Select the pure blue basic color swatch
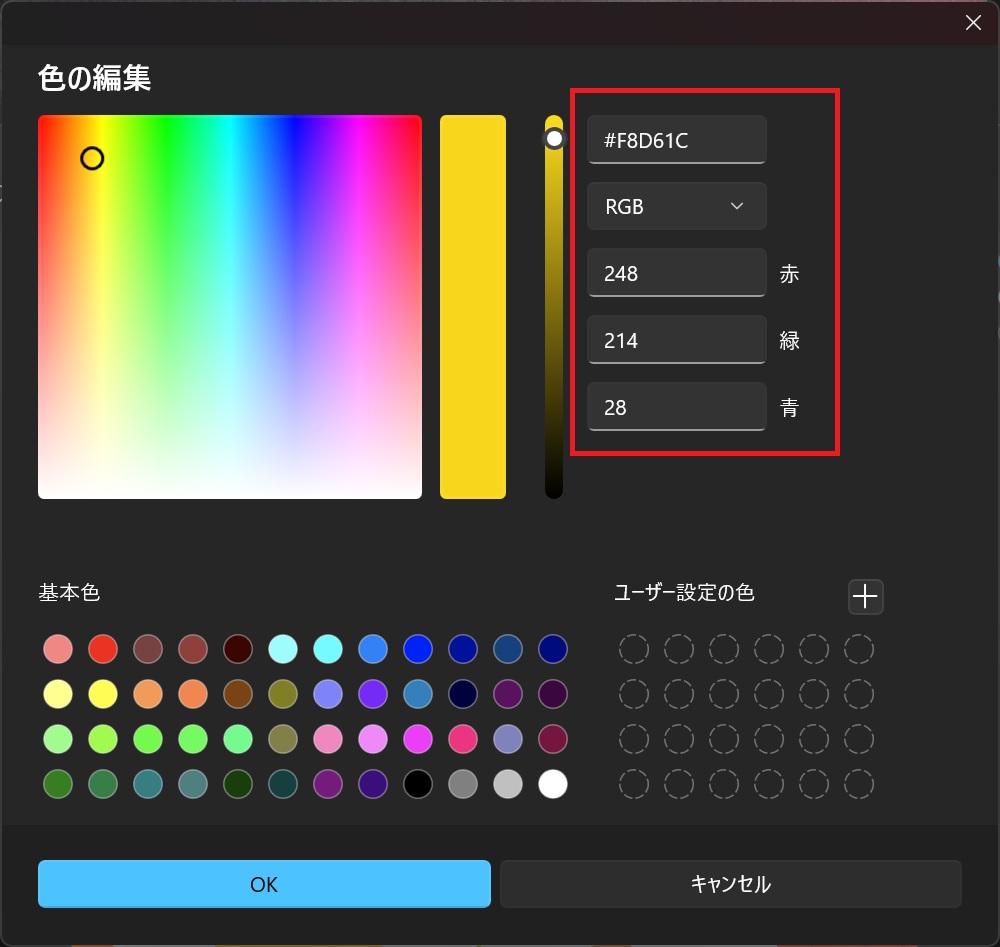 pos(418,649)
